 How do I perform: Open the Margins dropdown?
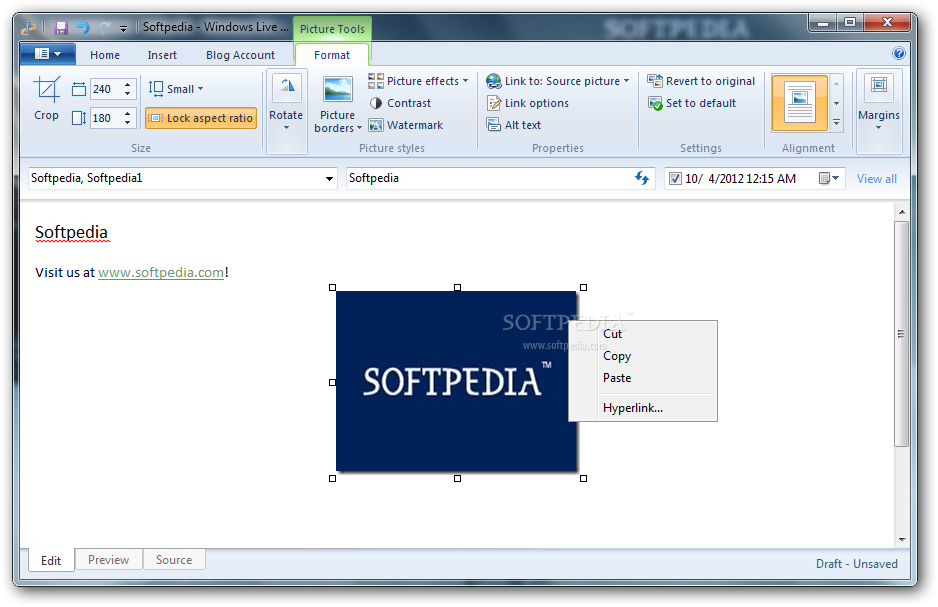pos(878,111)
